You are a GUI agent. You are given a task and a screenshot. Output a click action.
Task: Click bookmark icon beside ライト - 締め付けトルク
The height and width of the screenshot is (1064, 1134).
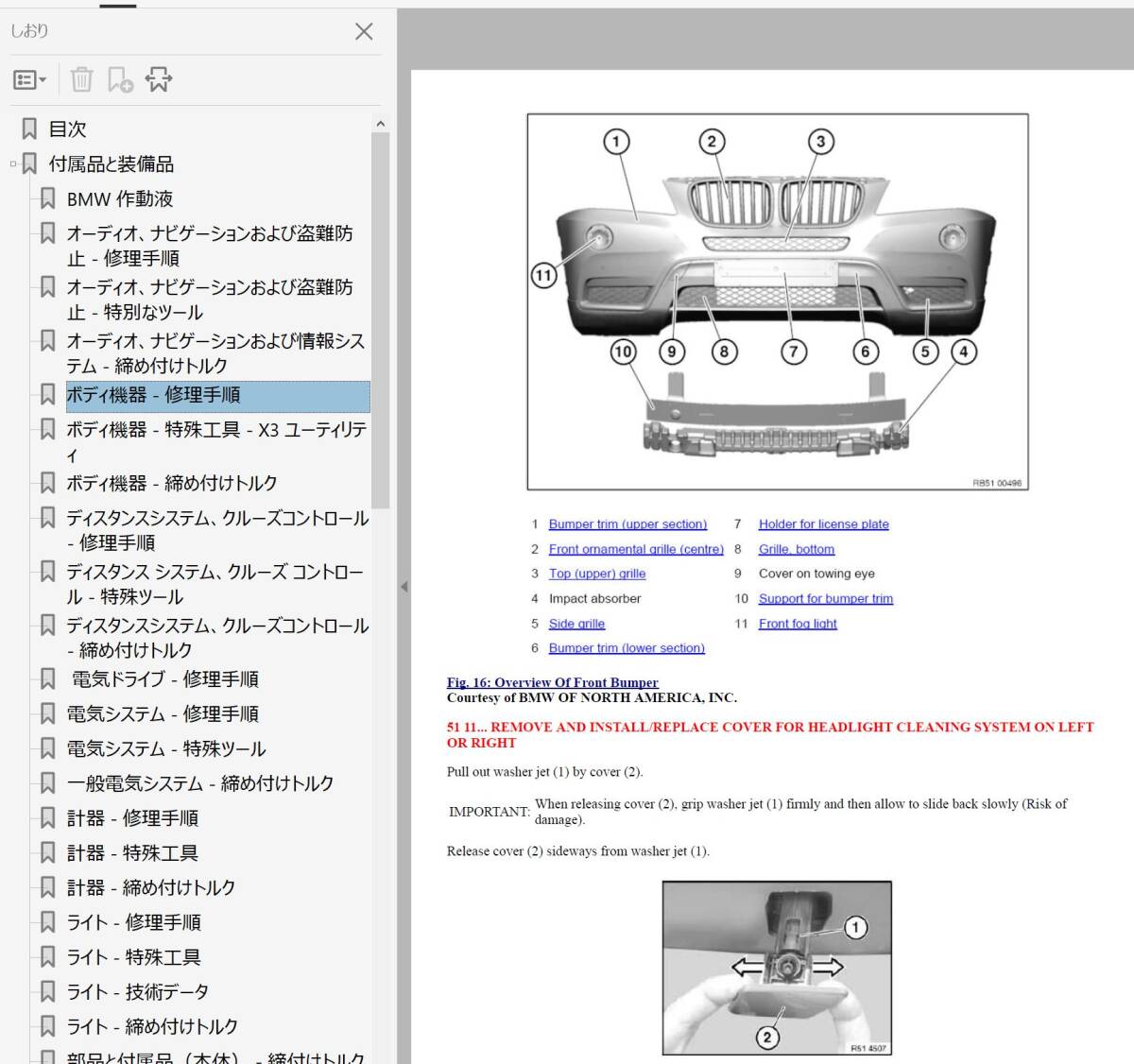pyautogui.click(x=47, y=1027)
